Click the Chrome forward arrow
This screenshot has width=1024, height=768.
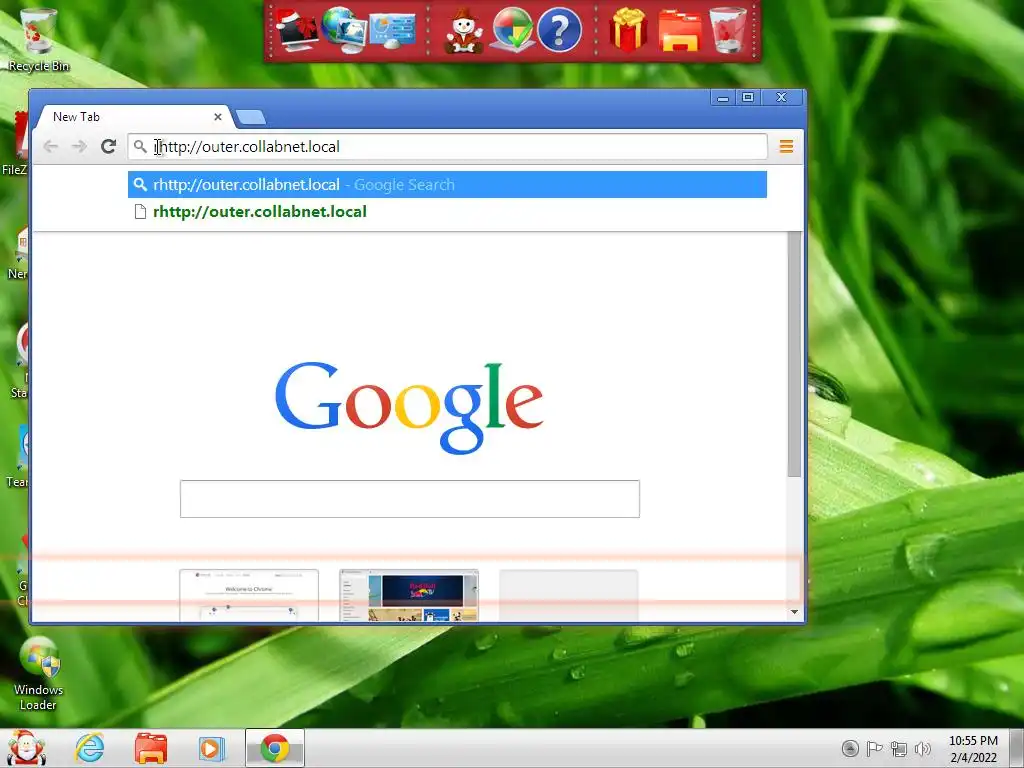click(x=79, y=146)
